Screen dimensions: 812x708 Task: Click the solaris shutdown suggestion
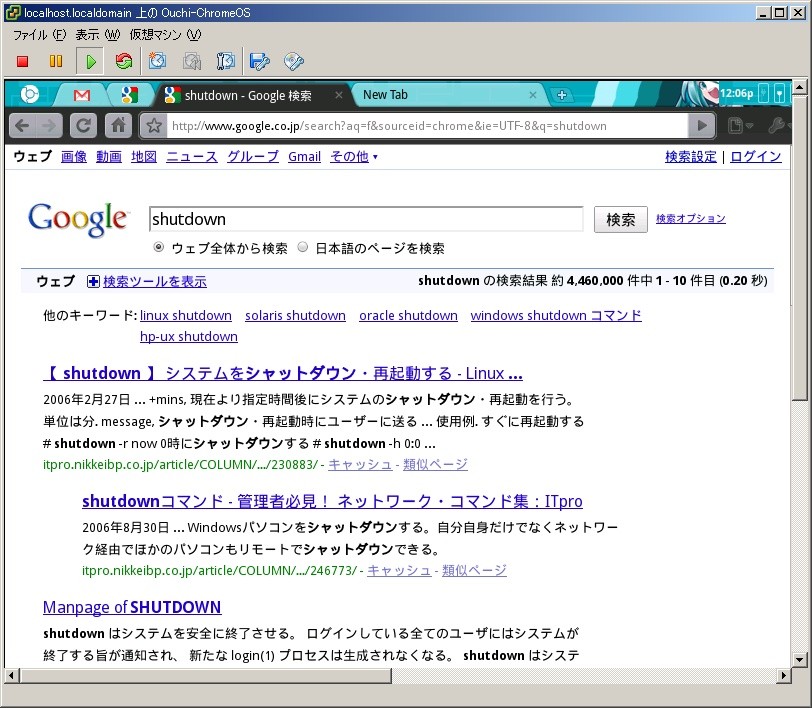click(295, 315)
